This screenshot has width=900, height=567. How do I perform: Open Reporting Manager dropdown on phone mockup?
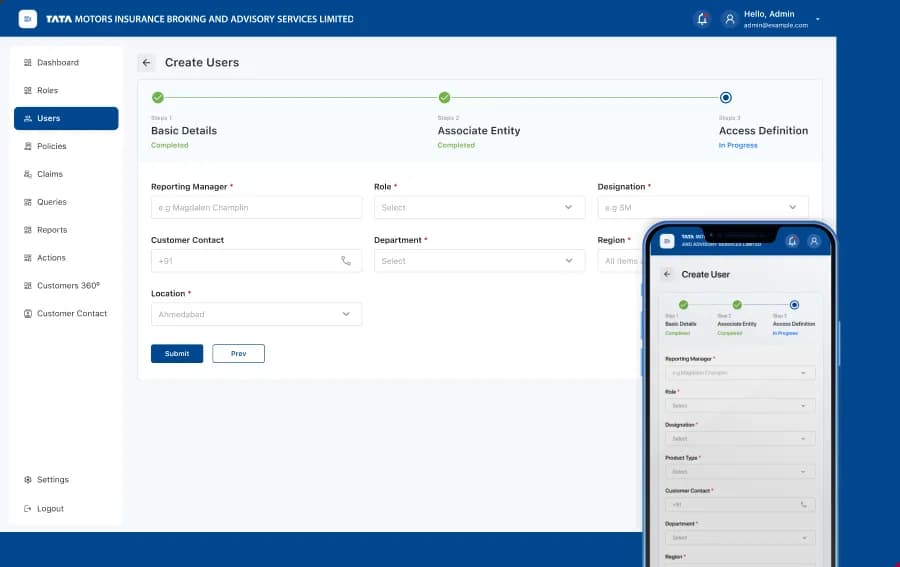point(740,373)
